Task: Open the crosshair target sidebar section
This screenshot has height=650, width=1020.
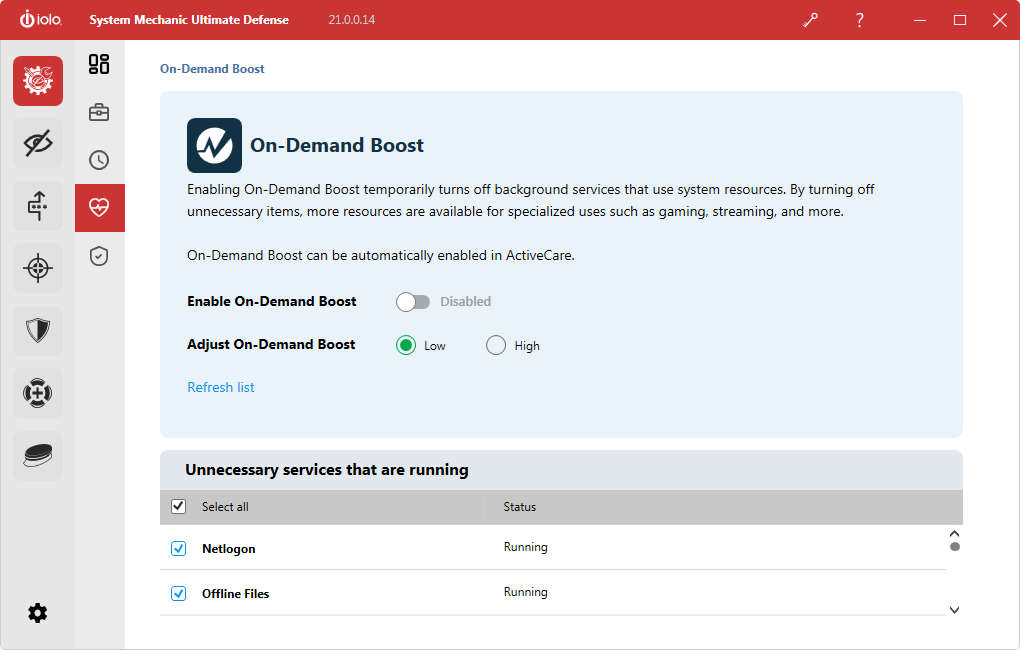Action: (38, 268)
